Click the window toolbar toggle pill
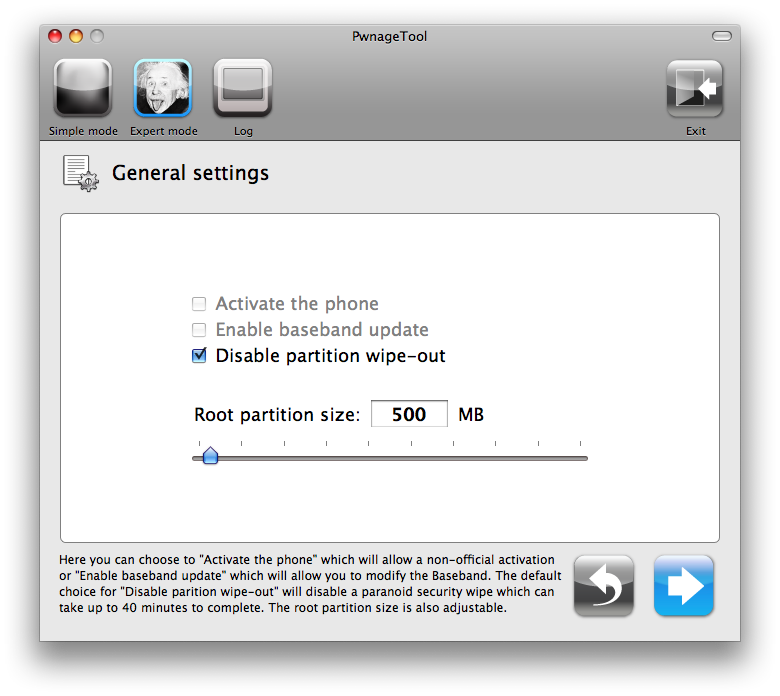The width and height of the screenshot is (780, 696). pyautogui.click(x=721, y=36)
